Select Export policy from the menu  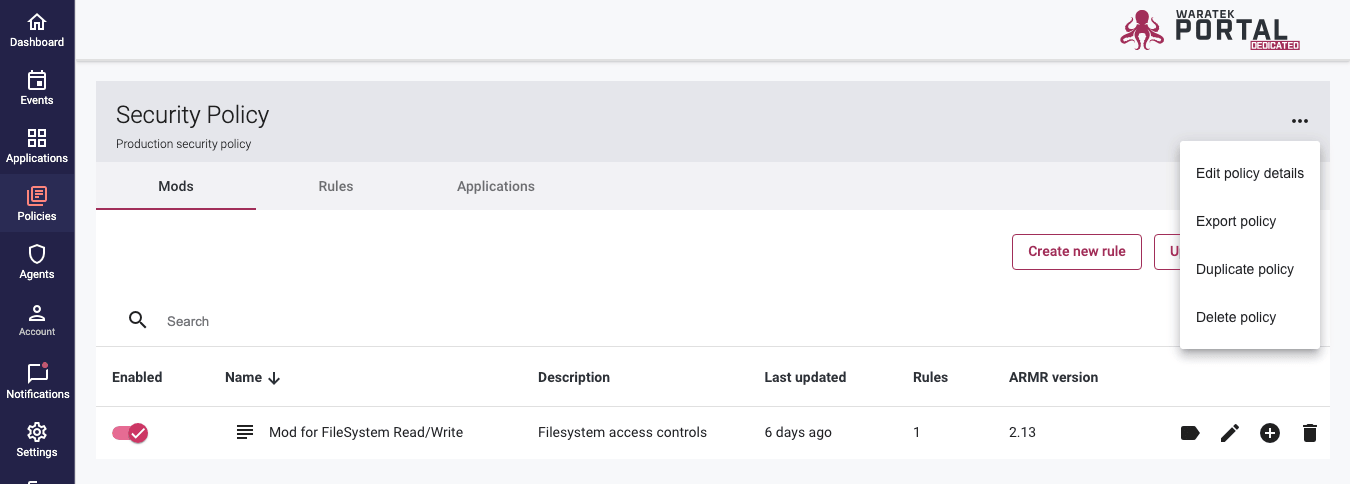click(1250, 221)
